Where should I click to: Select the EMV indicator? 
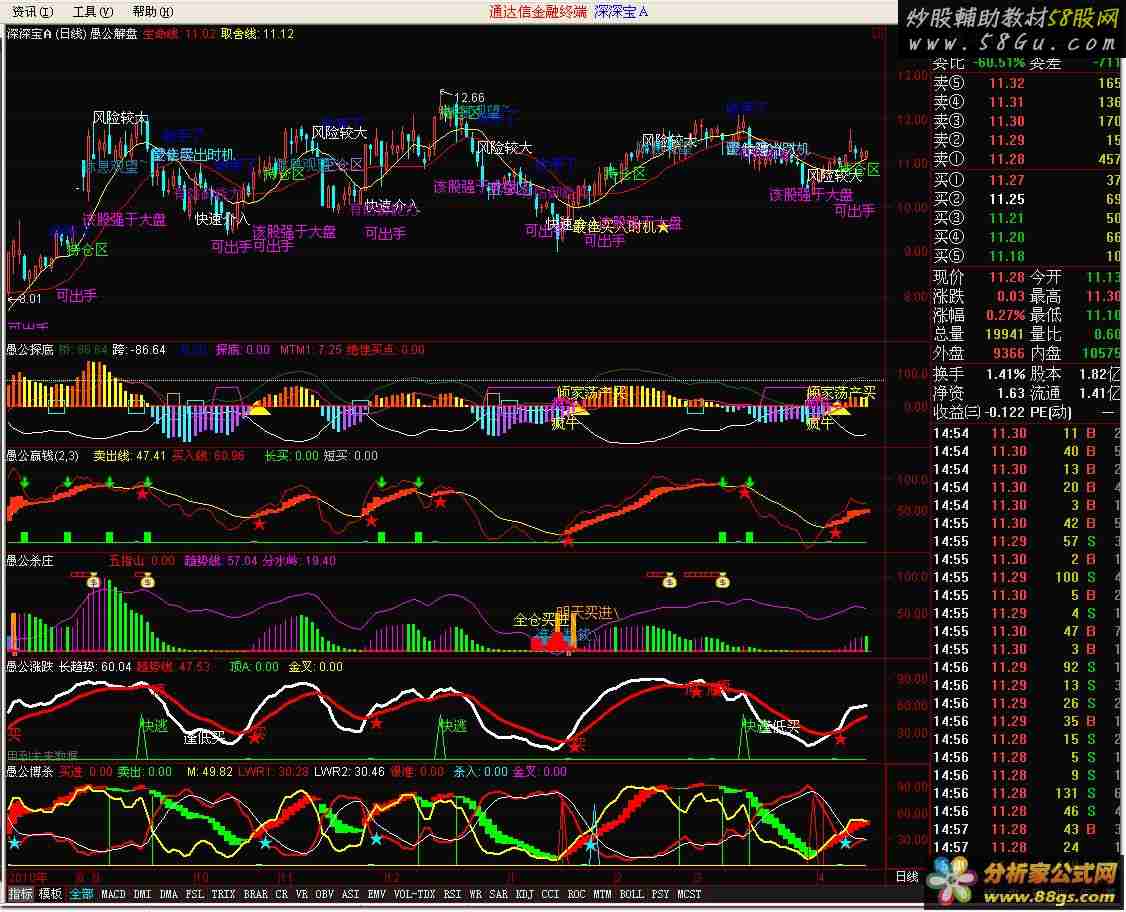[376, 894]
